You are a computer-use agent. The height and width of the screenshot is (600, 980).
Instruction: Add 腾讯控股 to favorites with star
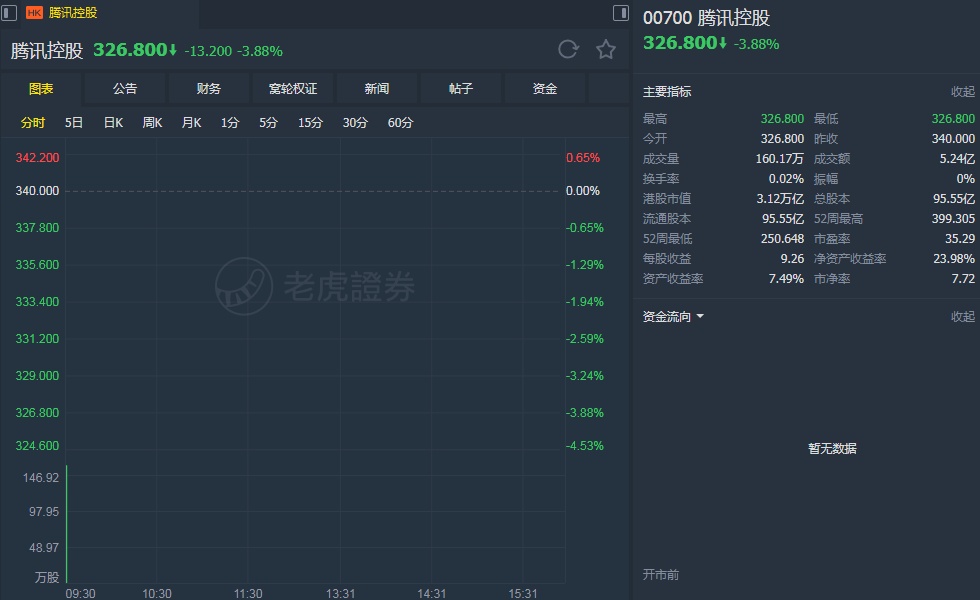click(606, 49)
